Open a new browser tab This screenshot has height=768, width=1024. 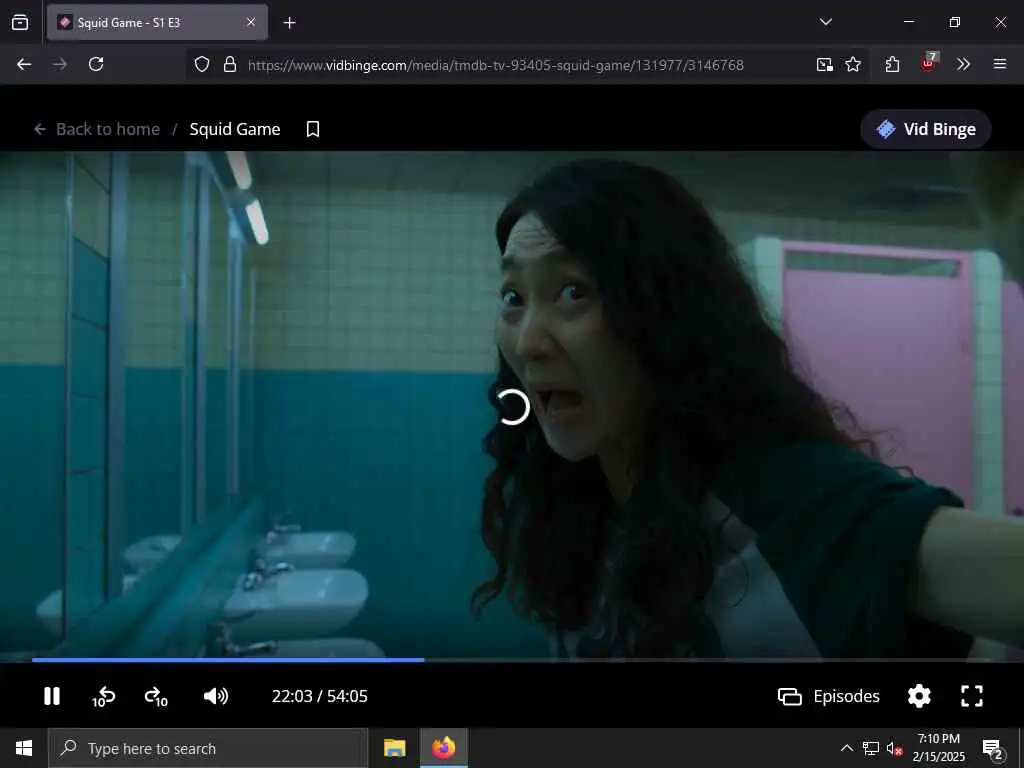coord(289,23)
